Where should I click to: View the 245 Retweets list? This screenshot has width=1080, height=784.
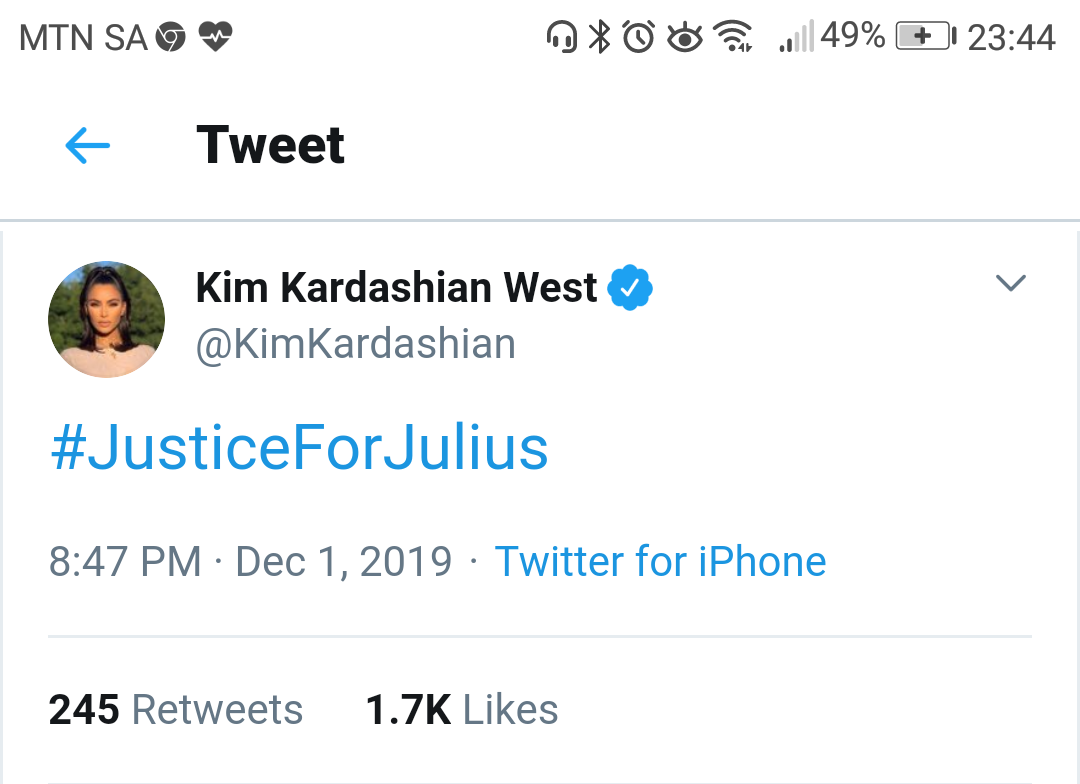pos(176,710)
